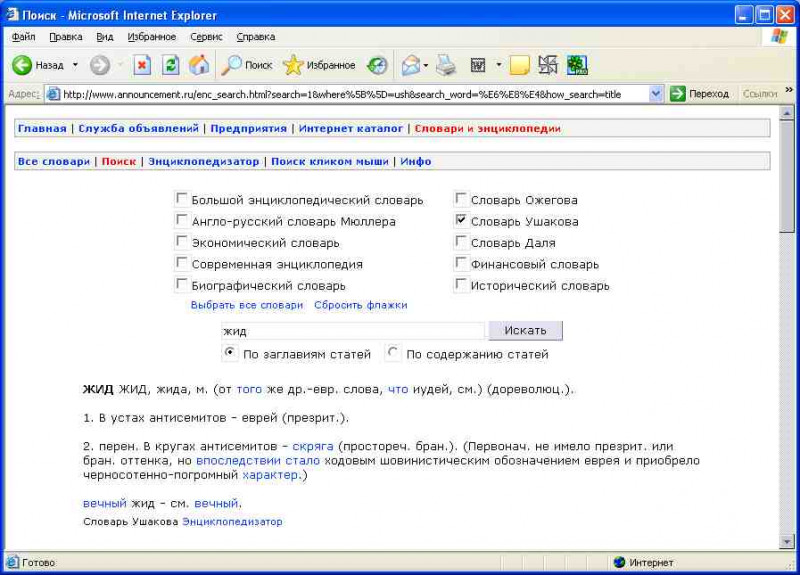Open Избранное star favorites button
Screen dimensions: 800x575
click(x=319, y=65)
